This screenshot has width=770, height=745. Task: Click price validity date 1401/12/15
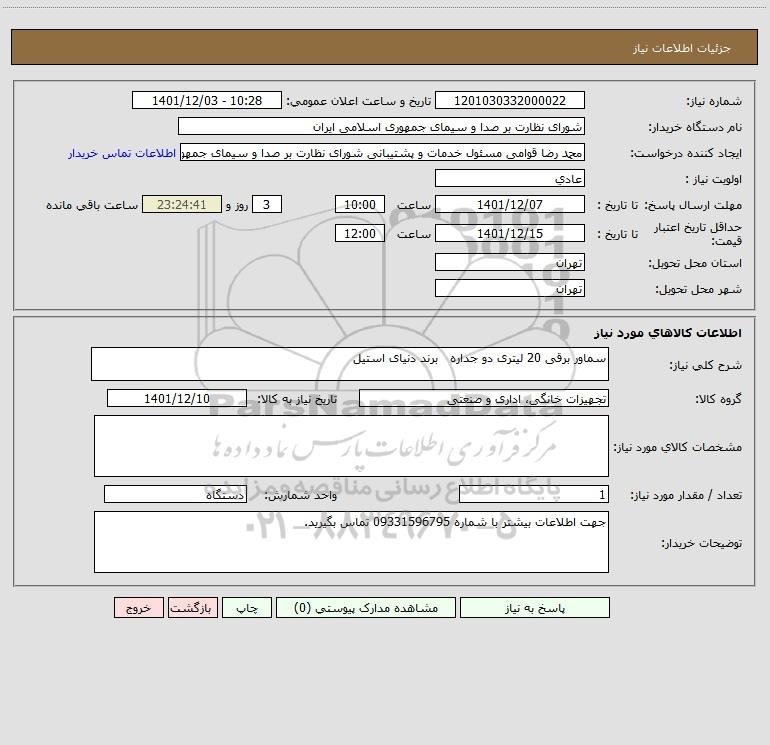point(510,233)
